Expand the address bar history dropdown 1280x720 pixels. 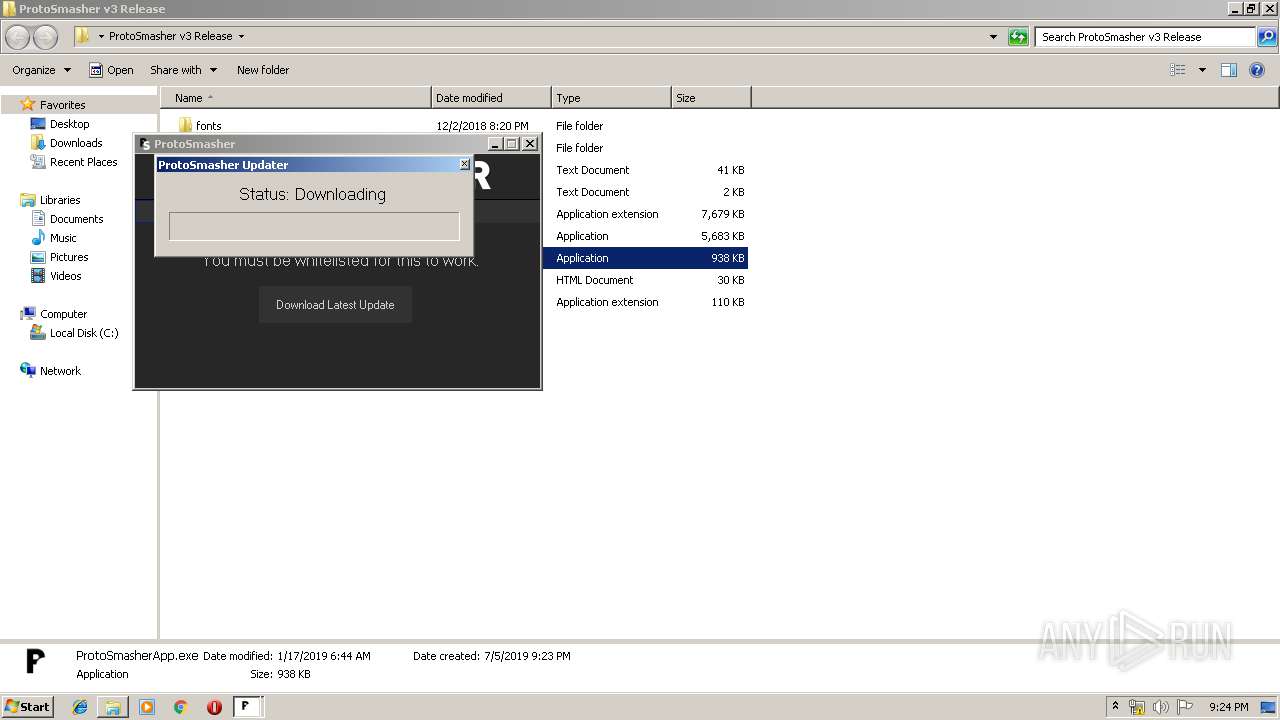click(x=993, y=37)
